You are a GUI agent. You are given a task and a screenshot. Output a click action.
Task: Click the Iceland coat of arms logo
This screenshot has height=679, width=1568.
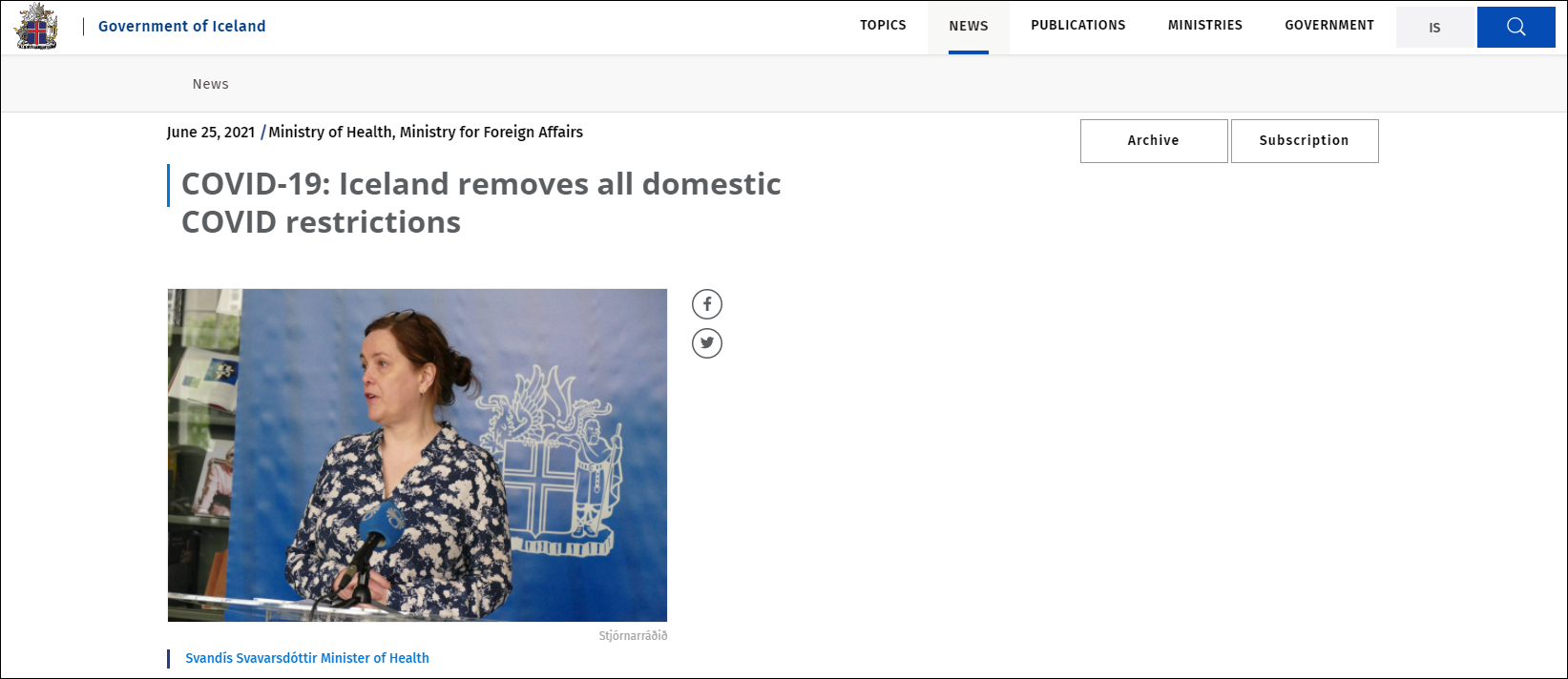point(36,26)
